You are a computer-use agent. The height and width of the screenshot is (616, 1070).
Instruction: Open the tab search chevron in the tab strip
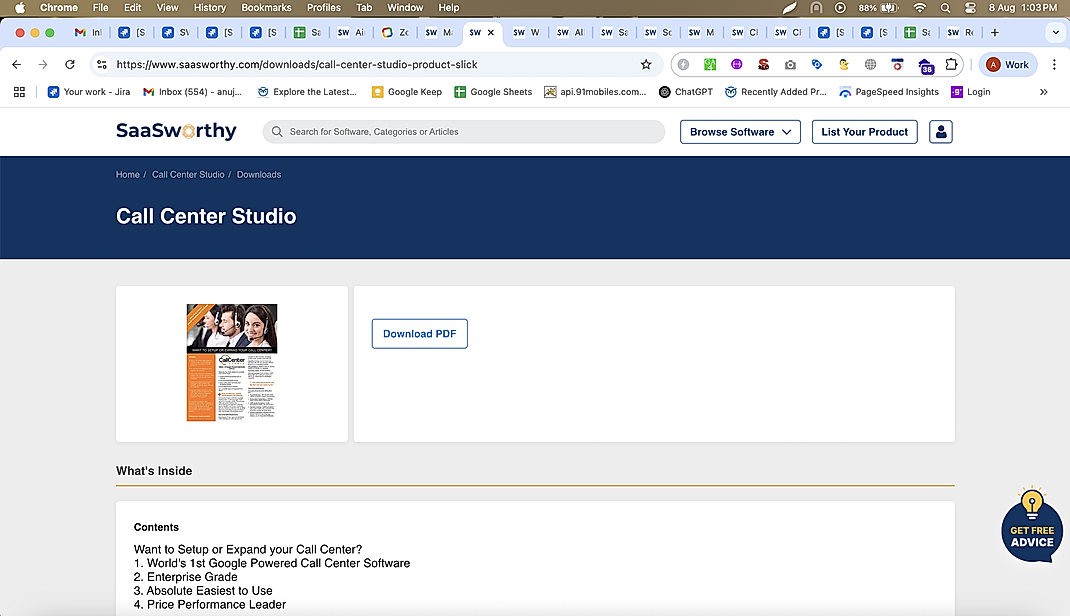coord(1055,32)
